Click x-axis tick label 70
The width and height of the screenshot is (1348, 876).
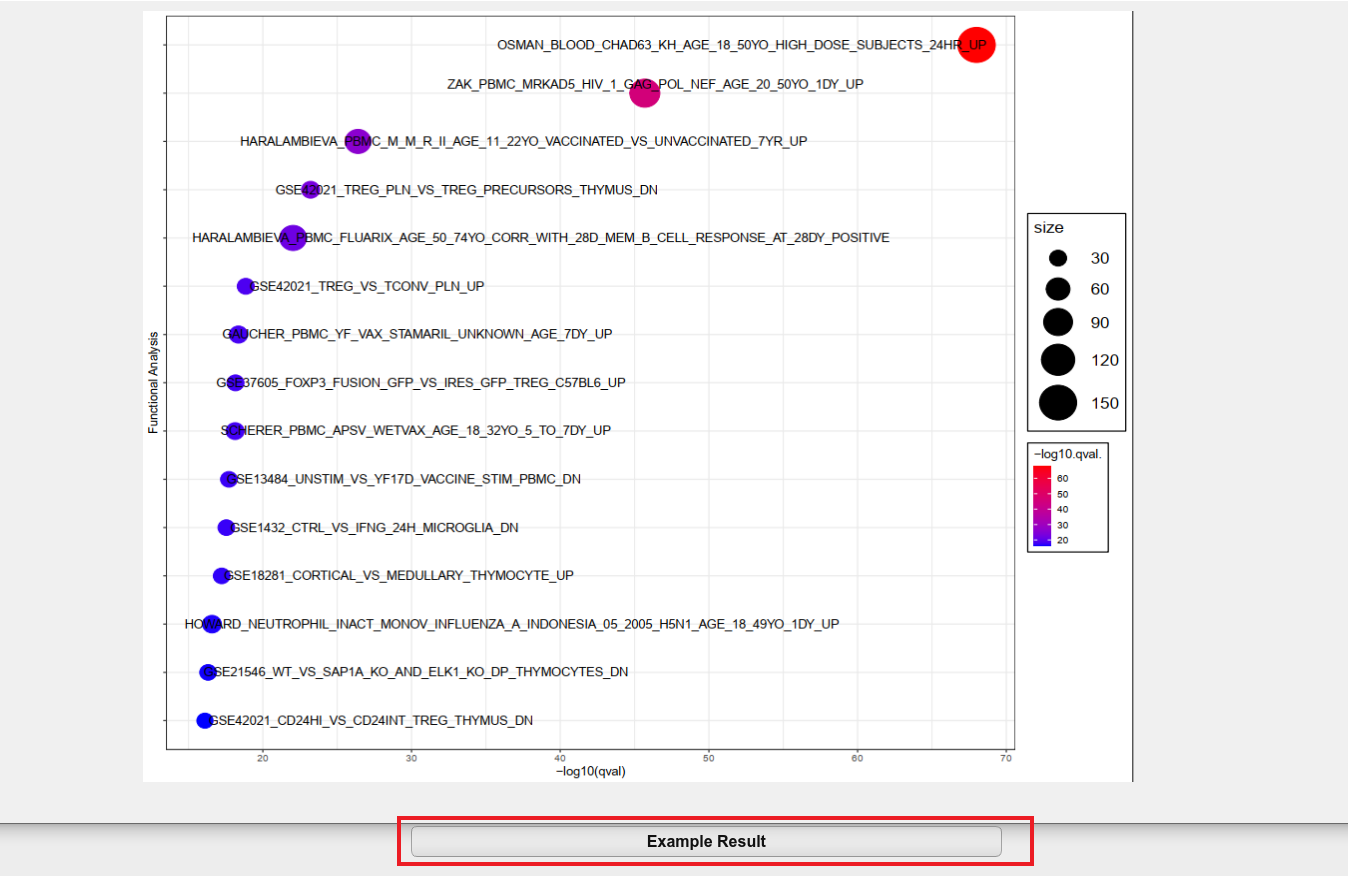pyautogui.click(x=1006, y=758)
